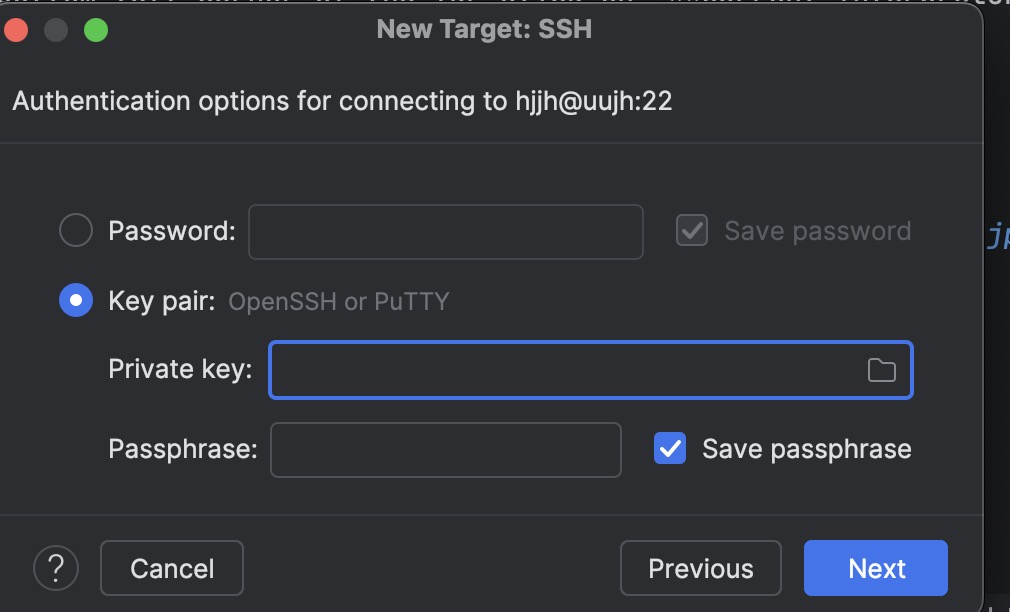The width and height of the screenshot is (1010, 612).
Task: Click the Save passphrase label text
Action: (x=806, y=449)
